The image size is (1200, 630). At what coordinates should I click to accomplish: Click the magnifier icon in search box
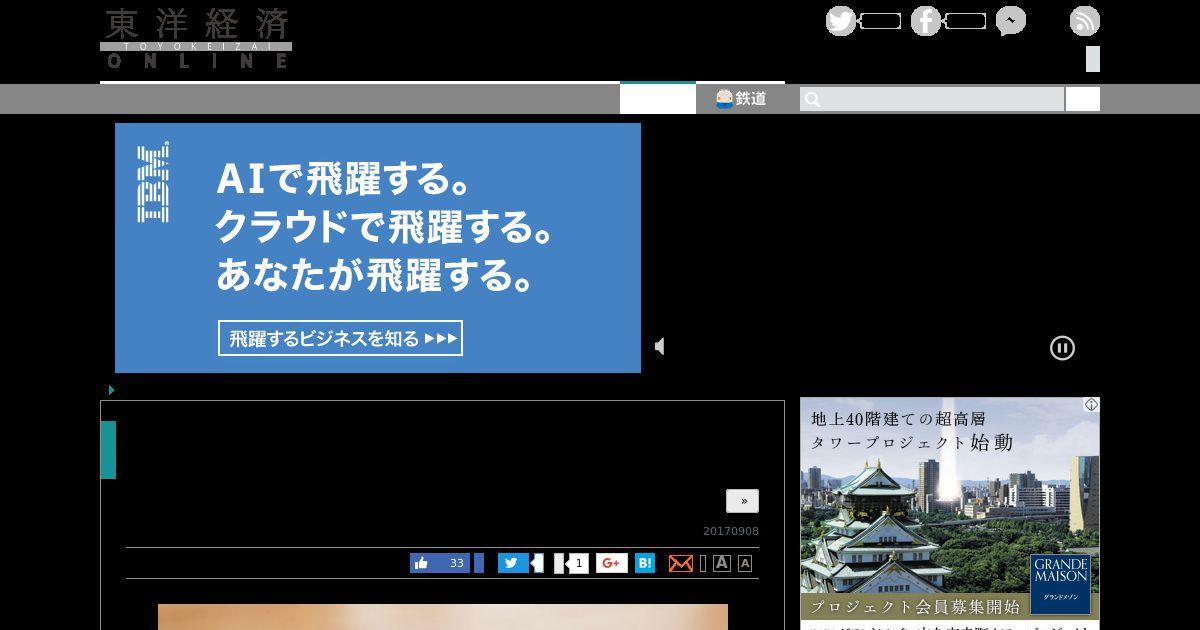point(812,99)
